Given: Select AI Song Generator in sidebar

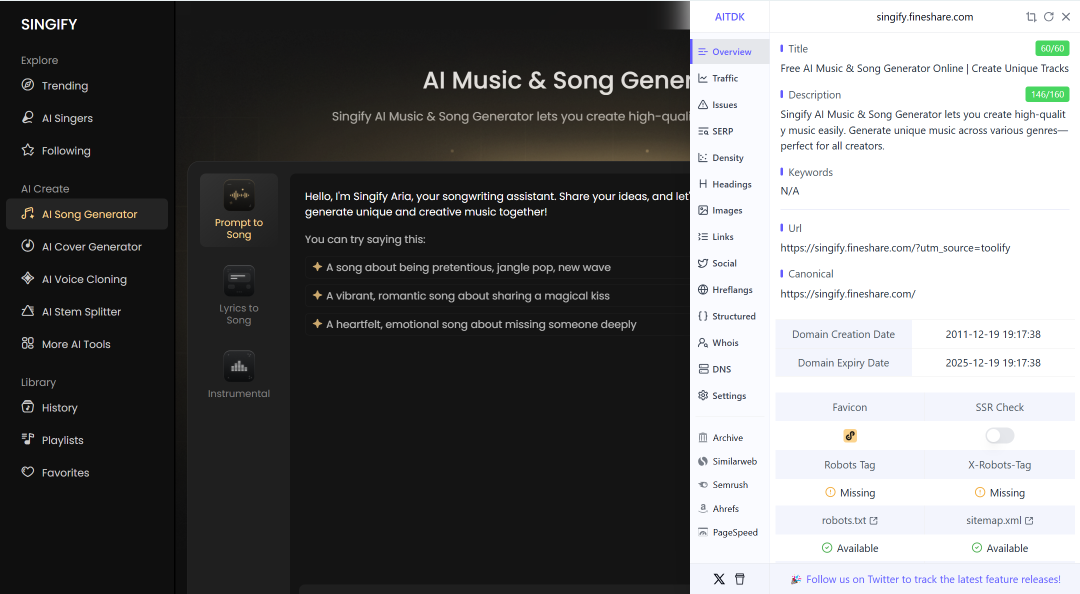Looking at the screenshot, I should [x=87, y=214].
